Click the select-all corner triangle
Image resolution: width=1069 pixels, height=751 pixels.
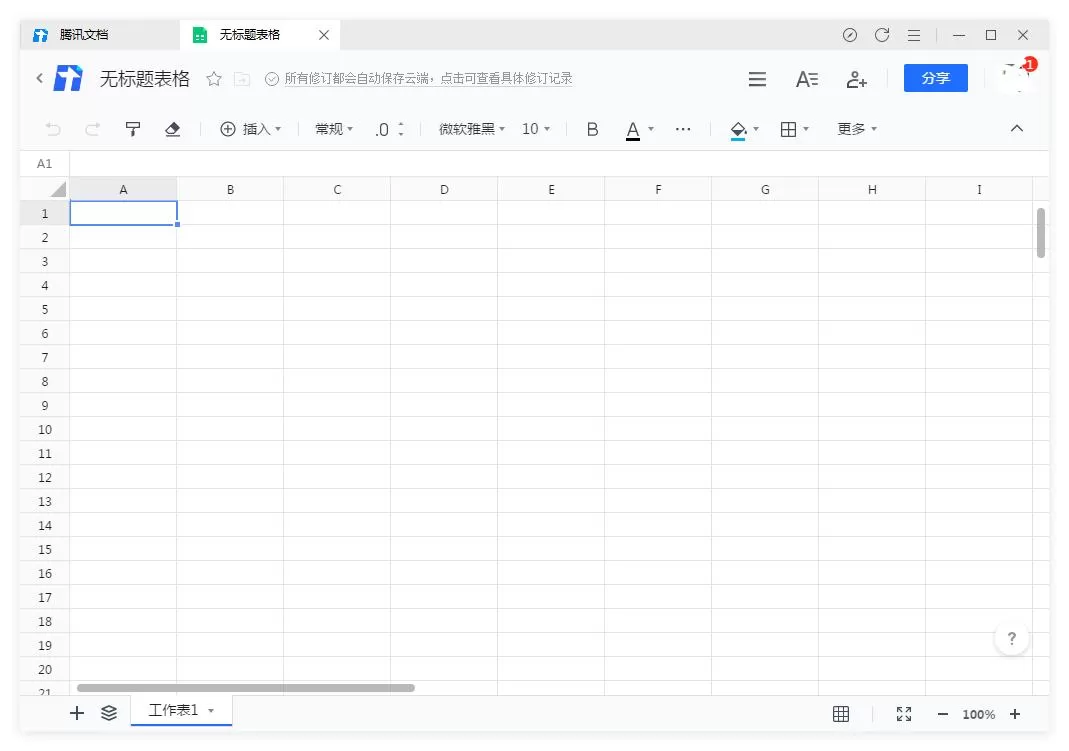(x=59, y=189)
